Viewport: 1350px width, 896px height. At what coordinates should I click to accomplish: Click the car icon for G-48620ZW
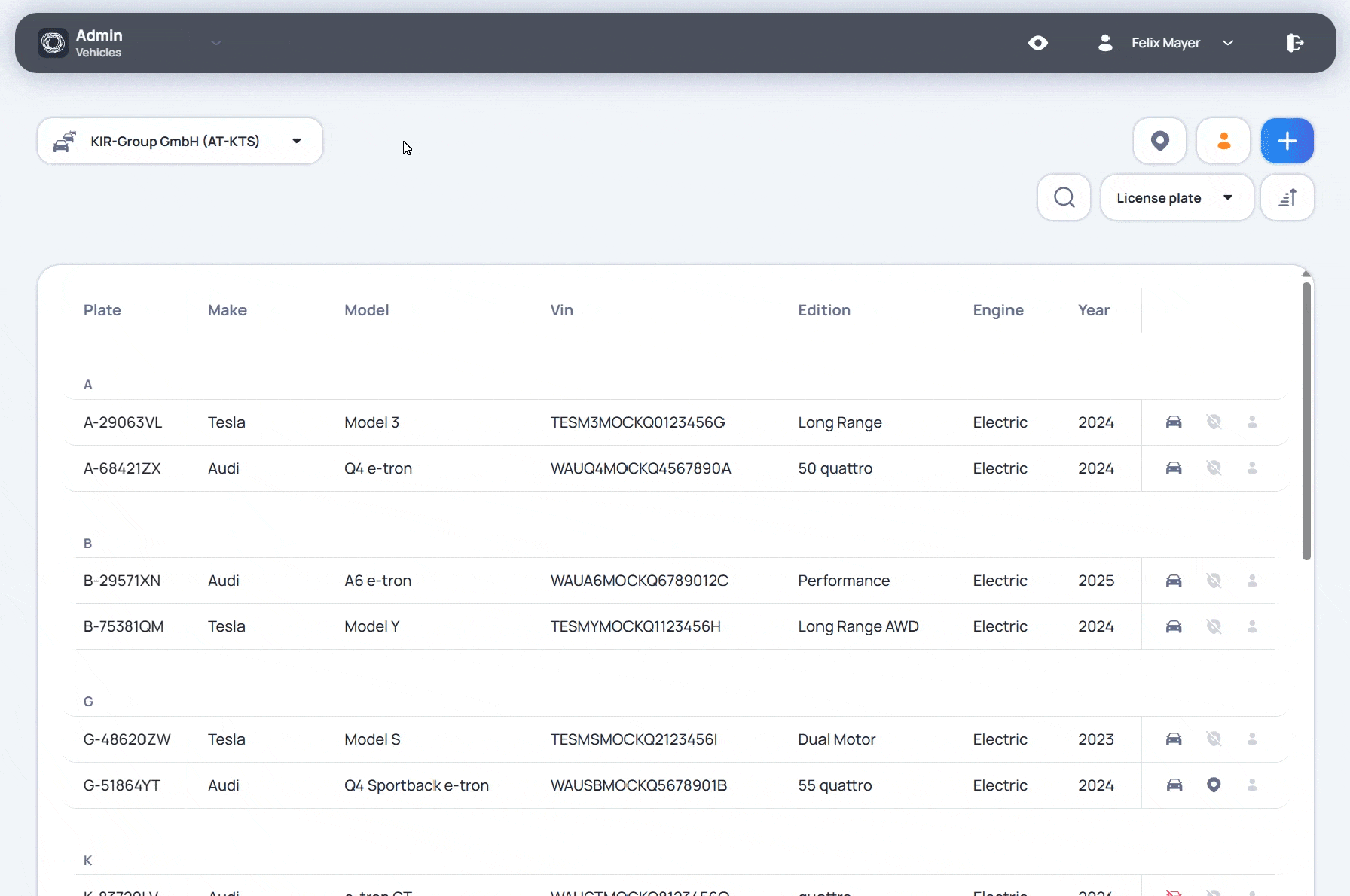point(1174,739)
